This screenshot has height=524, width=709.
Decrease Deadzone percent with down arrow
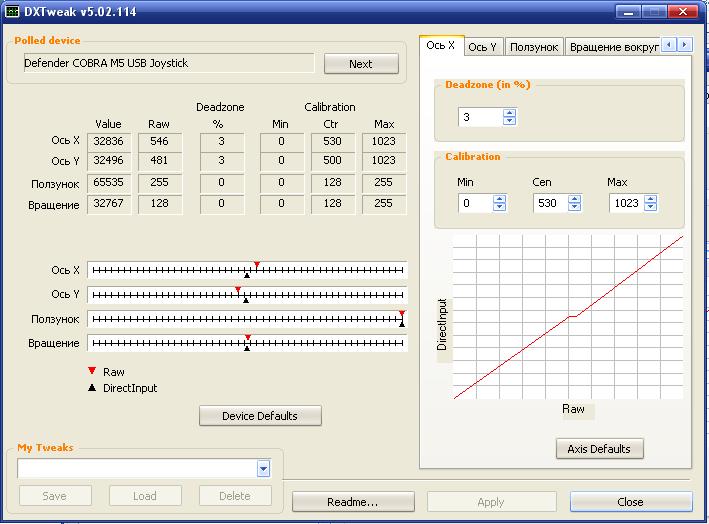pos(509,122)
